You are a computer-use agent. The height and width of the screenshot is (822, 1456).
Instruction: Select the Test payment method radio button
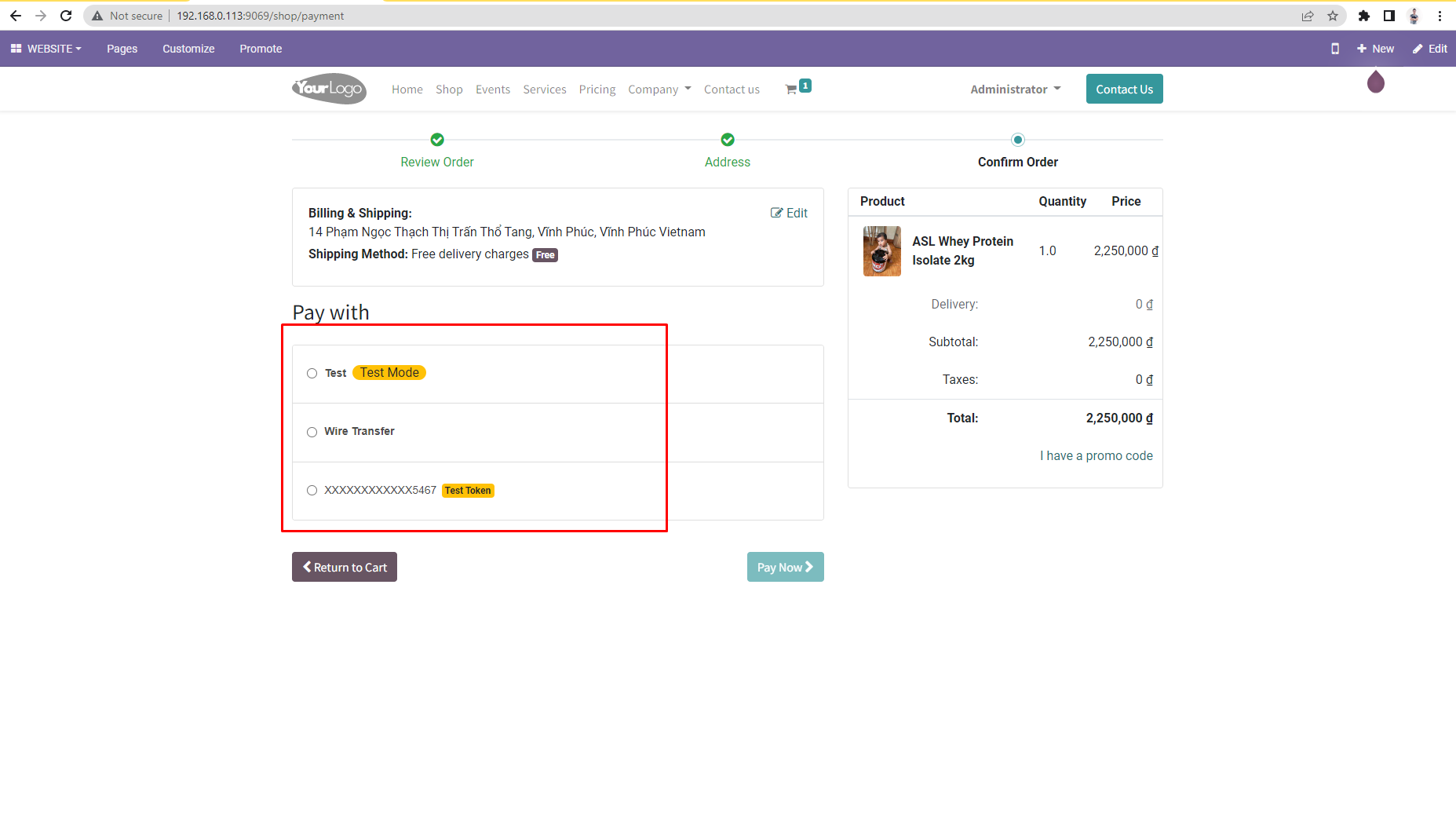(x=312, y=373)
